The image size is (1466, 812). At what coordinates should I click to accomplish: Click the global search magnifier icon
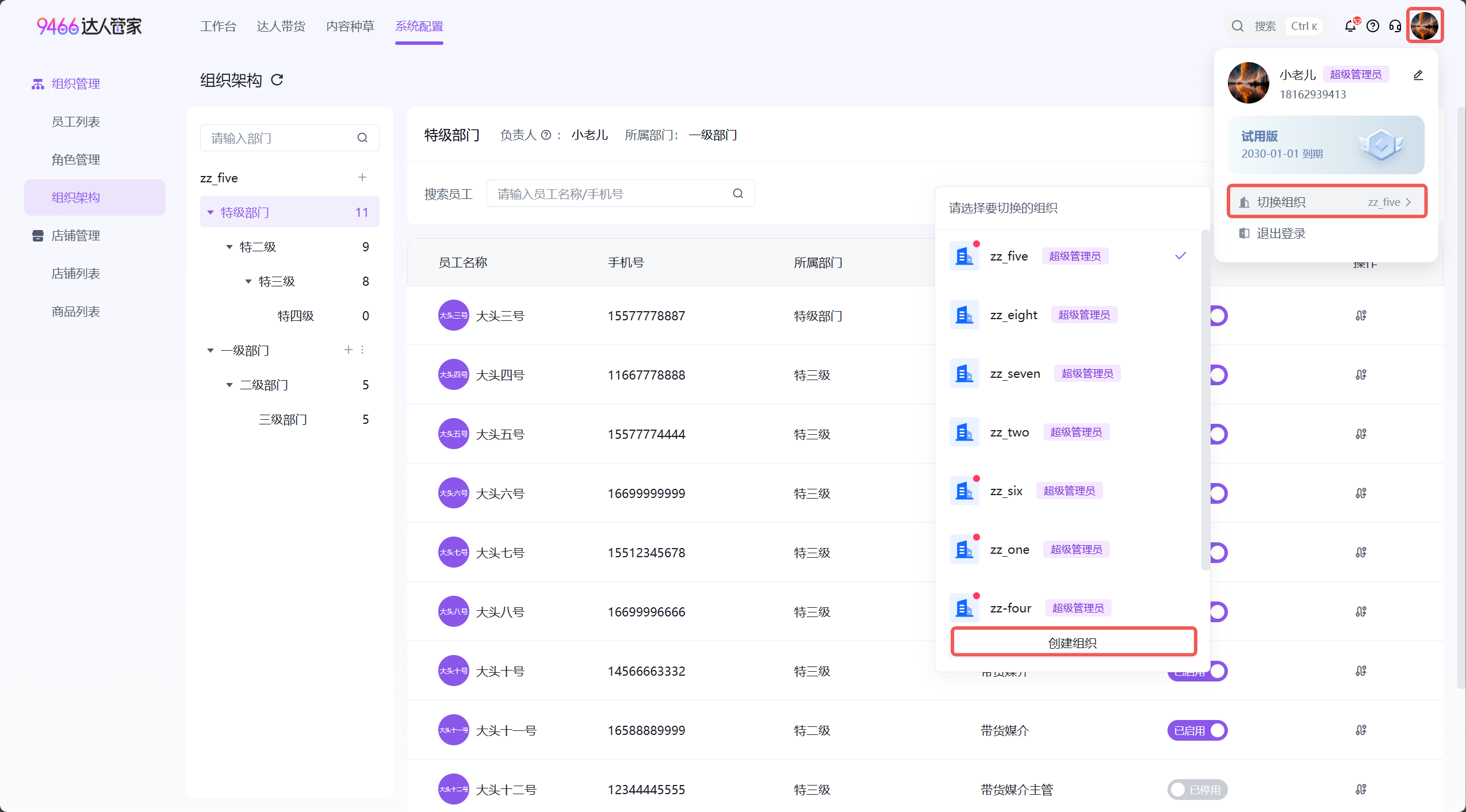[x=1238, y=26]
